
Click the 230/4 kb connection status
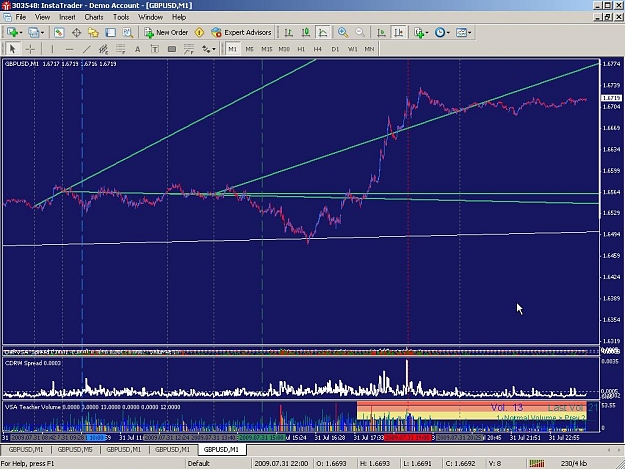(x=573, y=463)
